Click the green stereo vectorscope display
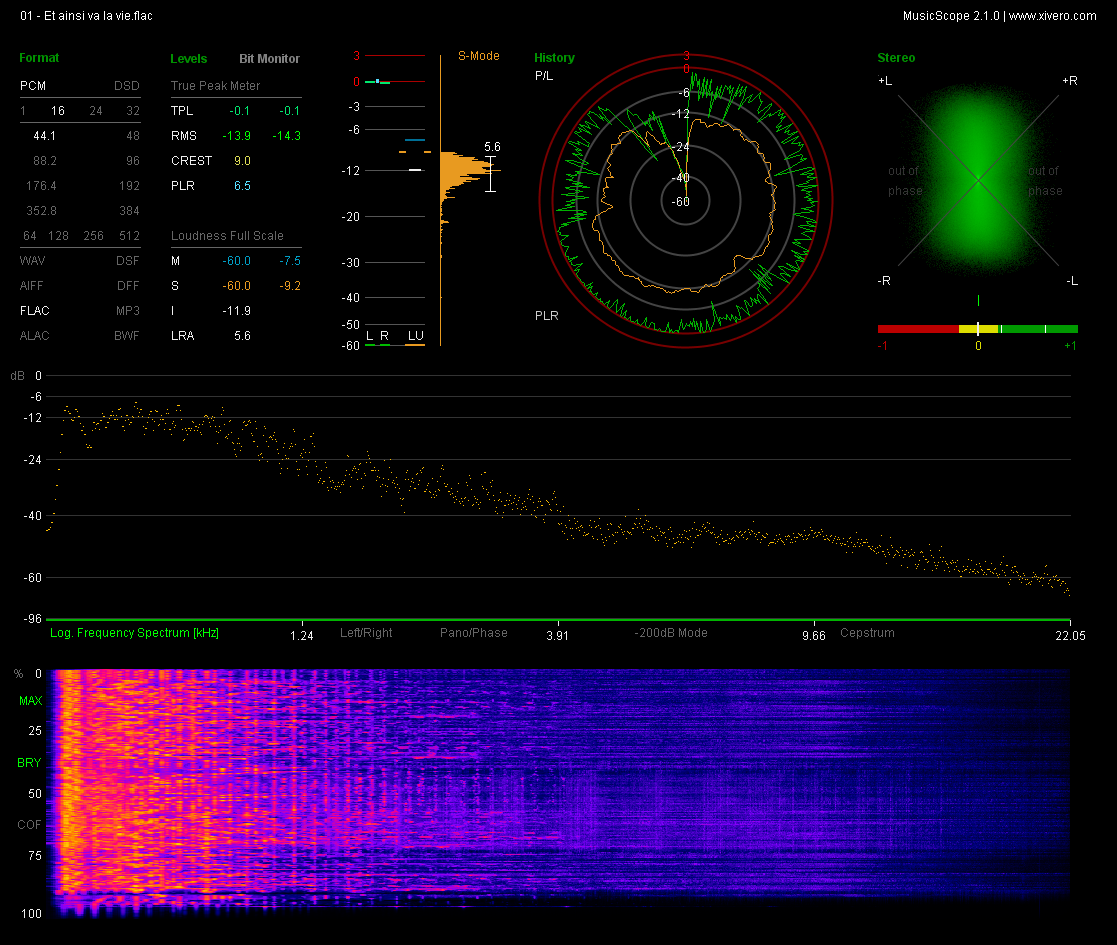The width and height of the screenshot is (1117, 945). pyautogui.click(x=977, y=182)
